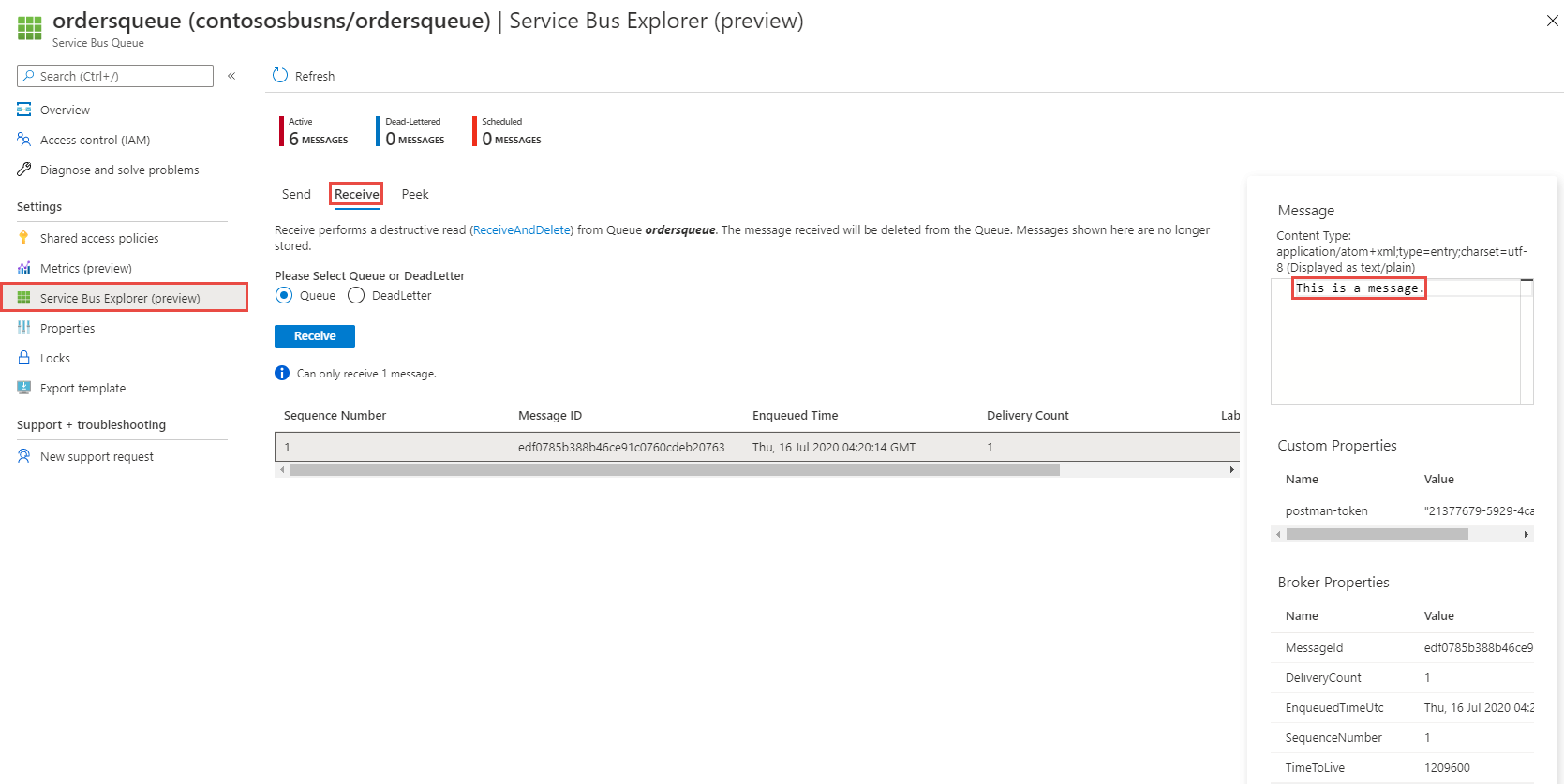This screenshot has height=784, width=1564.
Task: Click the EnqueuedTimeUtc broker property row
Action: (x=1403, y=708)
